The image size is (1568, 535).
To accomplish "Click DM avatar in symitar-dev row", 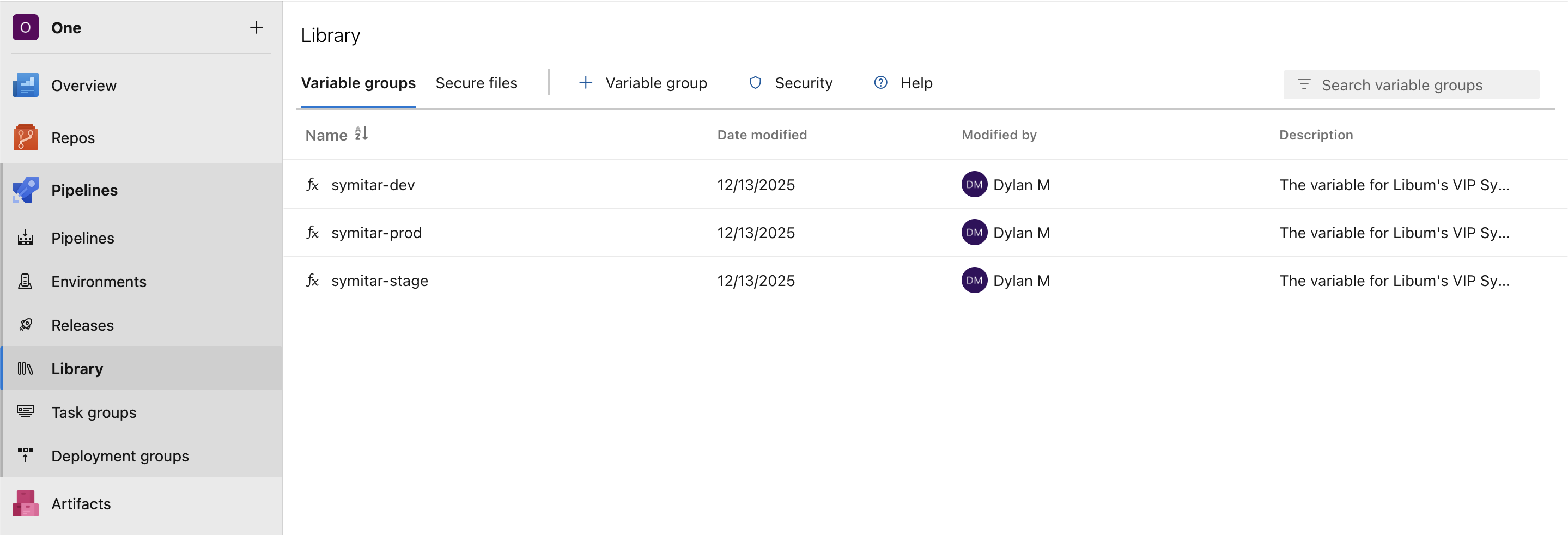I will coord(975,185).
